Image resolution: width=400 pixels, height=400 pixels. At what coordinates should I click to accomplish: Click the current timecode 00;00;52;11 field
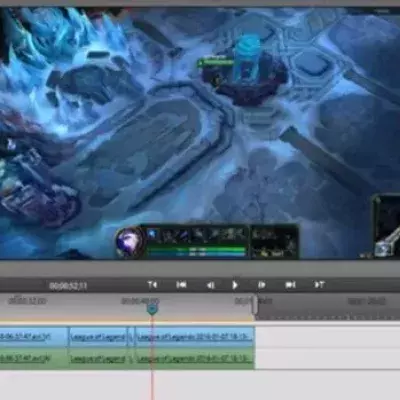pyautogui.click(x=68, y=286)
